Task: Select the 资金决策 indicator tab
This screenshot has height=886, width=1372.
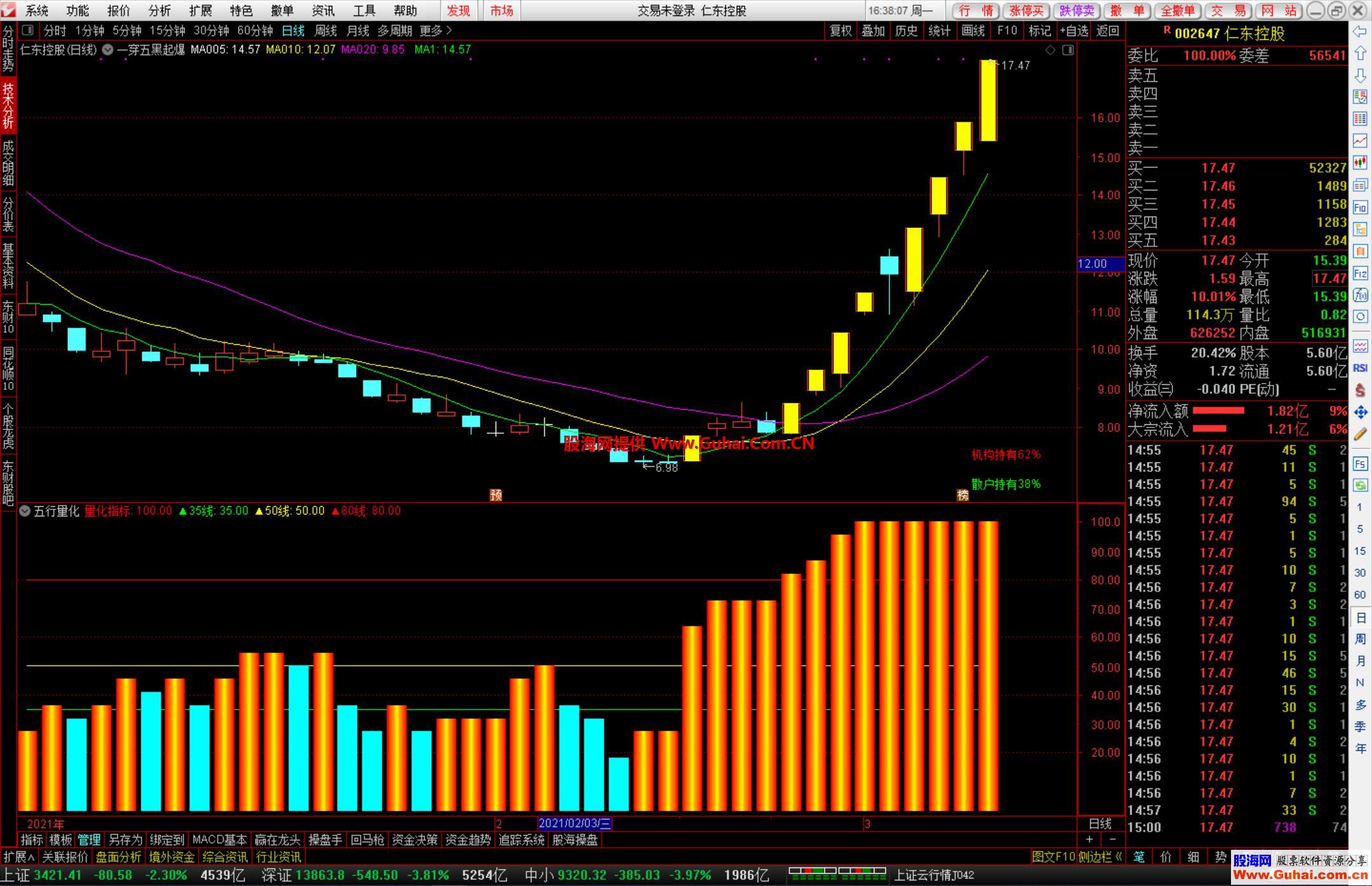Action: click(415, 840)
